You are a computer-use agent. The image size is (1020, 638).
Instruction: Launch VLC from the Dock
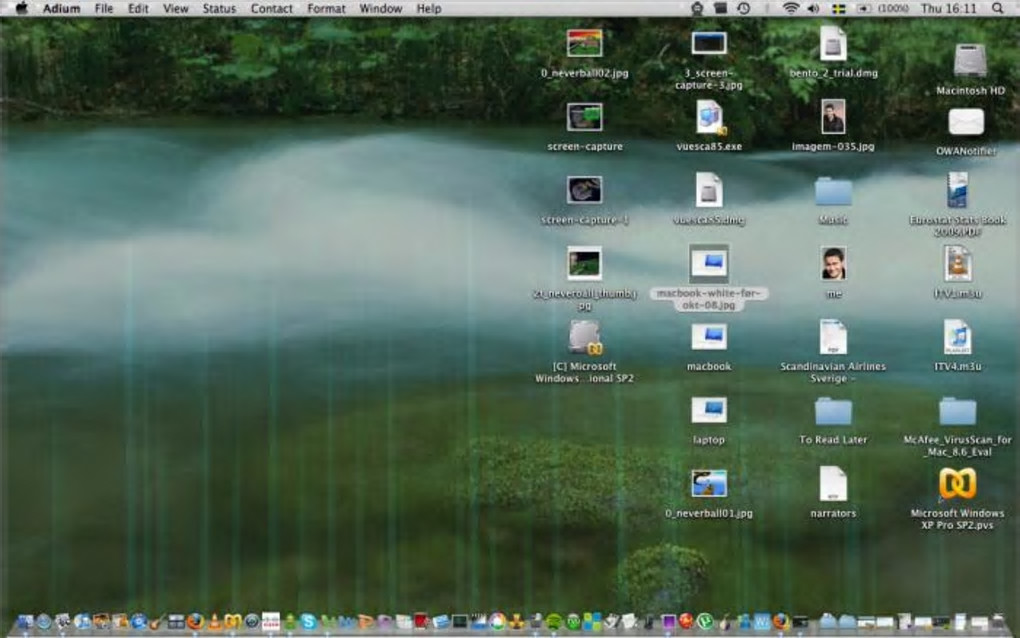(214, 622)
